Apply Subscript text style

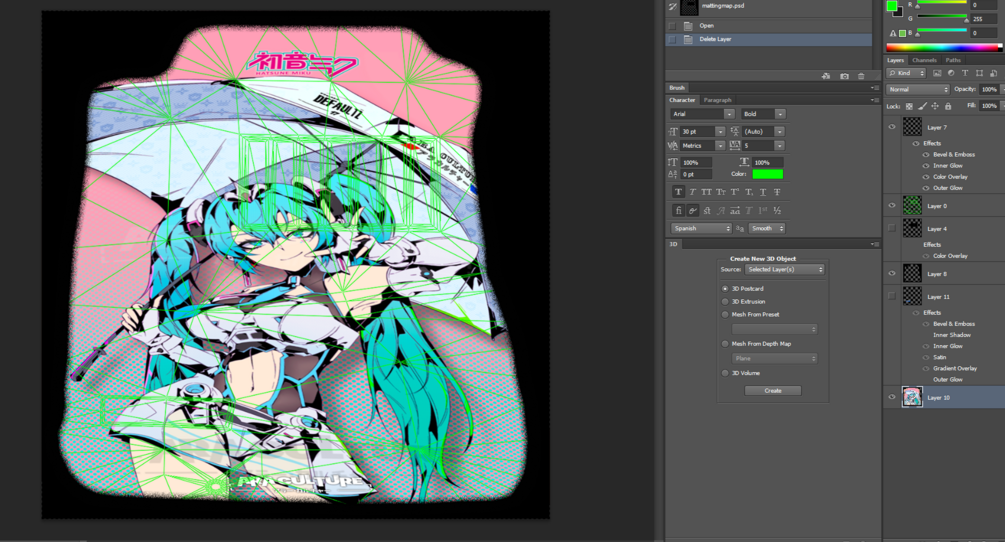coord(749,192)
